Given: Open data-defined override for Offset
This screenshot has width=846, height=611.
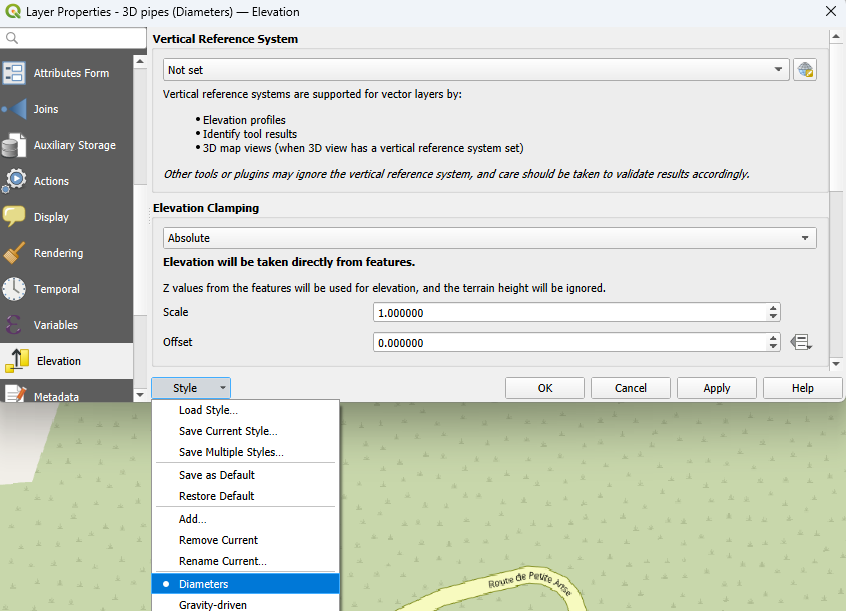Looking at the screenshot, I should click(801, 342).
